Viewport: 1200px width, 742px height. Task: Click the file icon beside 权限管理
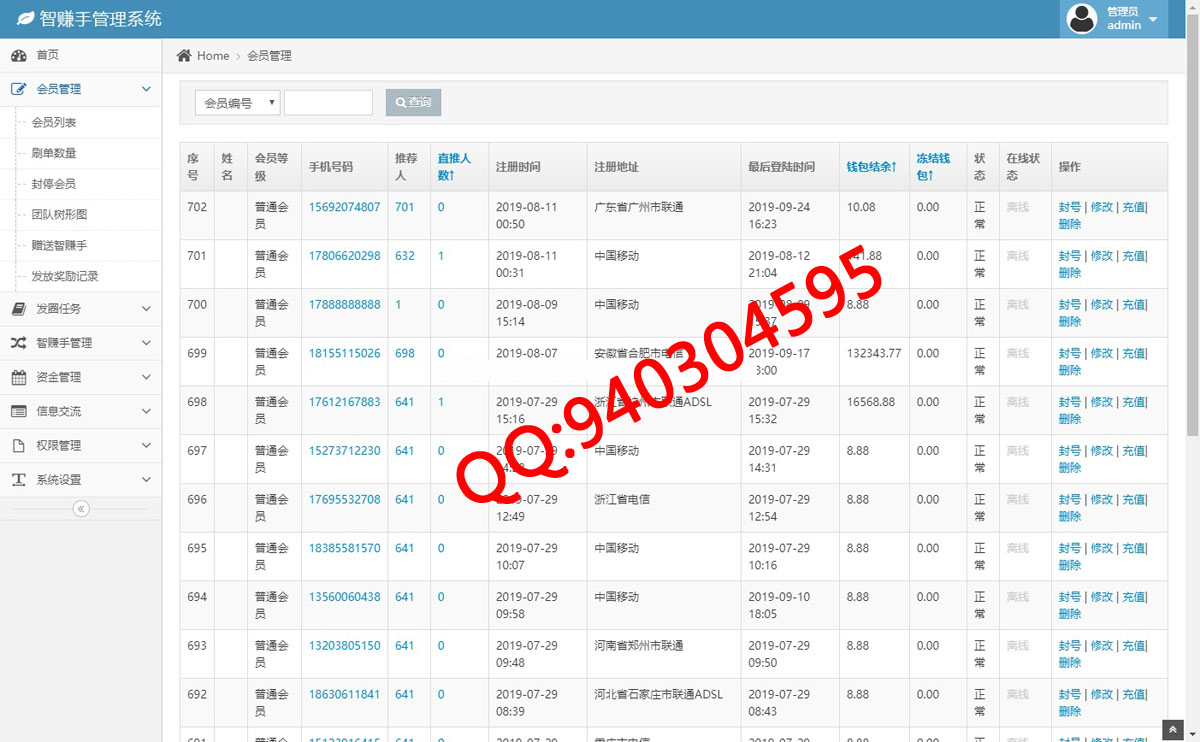[x=18, y=446]
